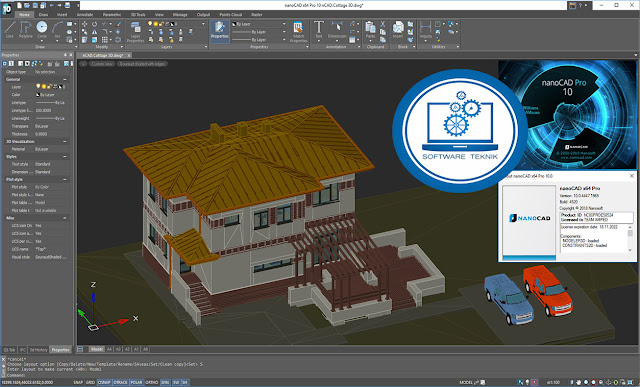Click the Open file icon in quick access bar
Screen dimensions: 640x387
[x=27, y=5]
